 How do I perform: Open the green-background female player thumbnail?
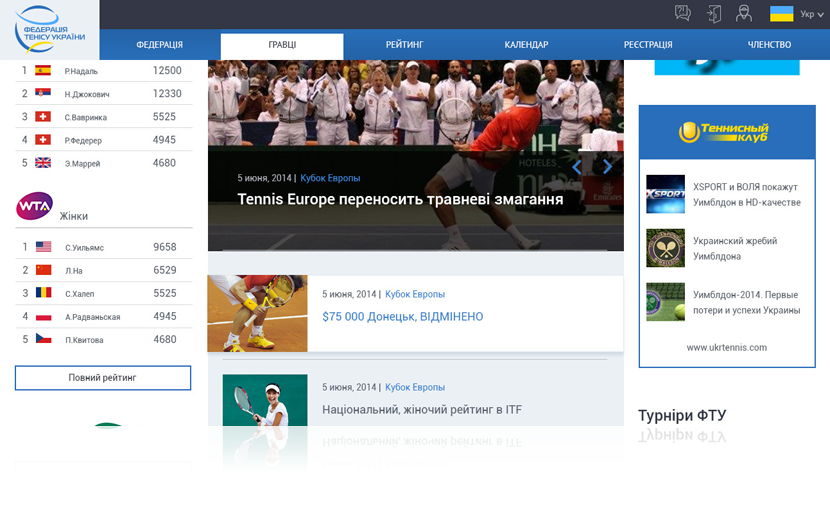[265, 400]
